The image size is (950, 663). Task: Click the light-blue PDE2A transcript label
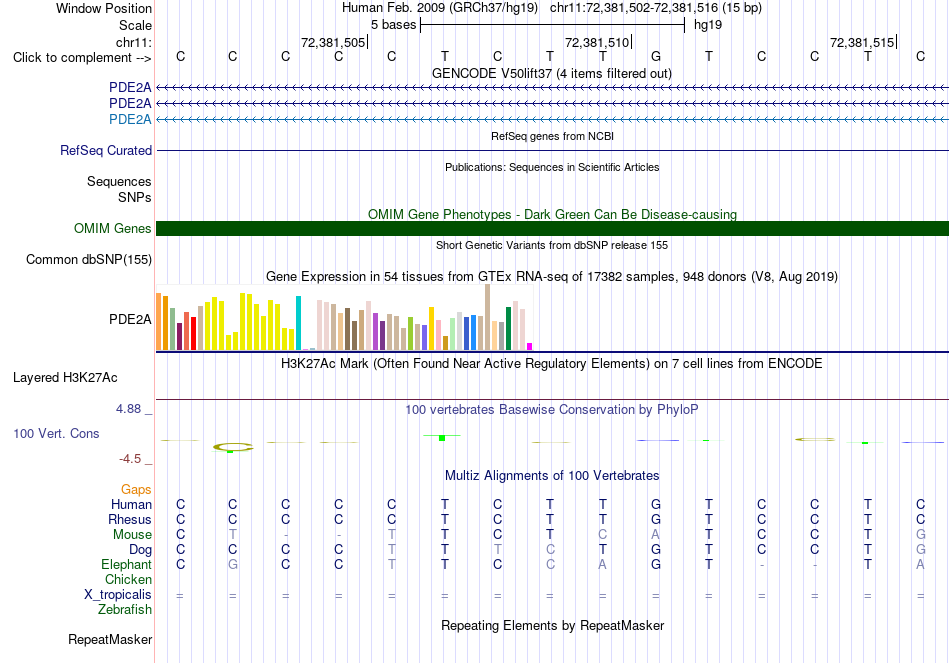pyautogui.click(x=130, y=119)
